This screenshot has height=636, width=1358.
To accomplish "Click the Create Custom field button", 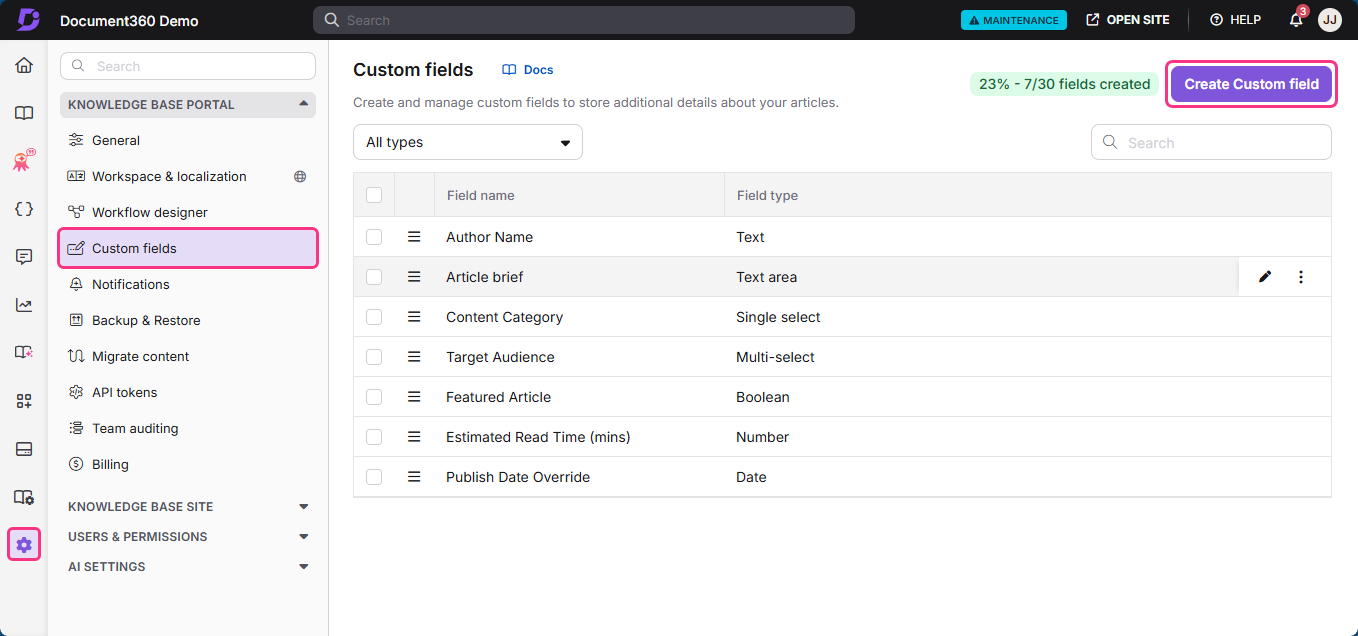I will [x=1251, y=83].
